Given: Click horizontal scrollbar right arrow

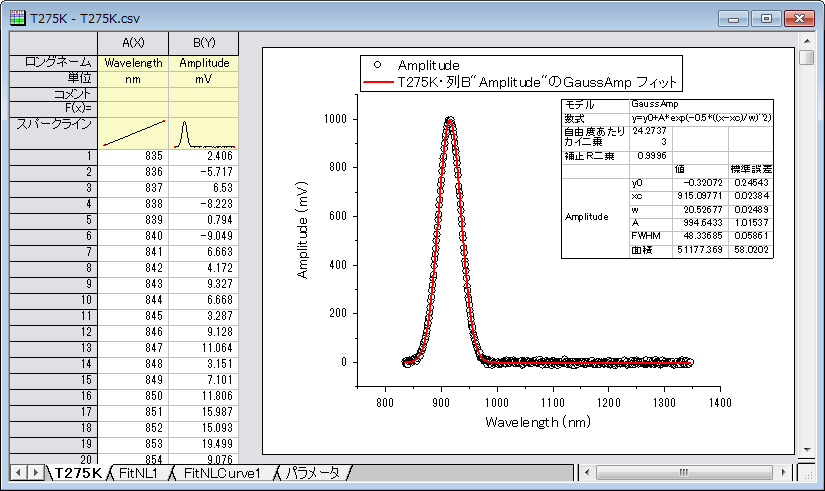Looking at the screenshot, I should (x=783, y=473).
